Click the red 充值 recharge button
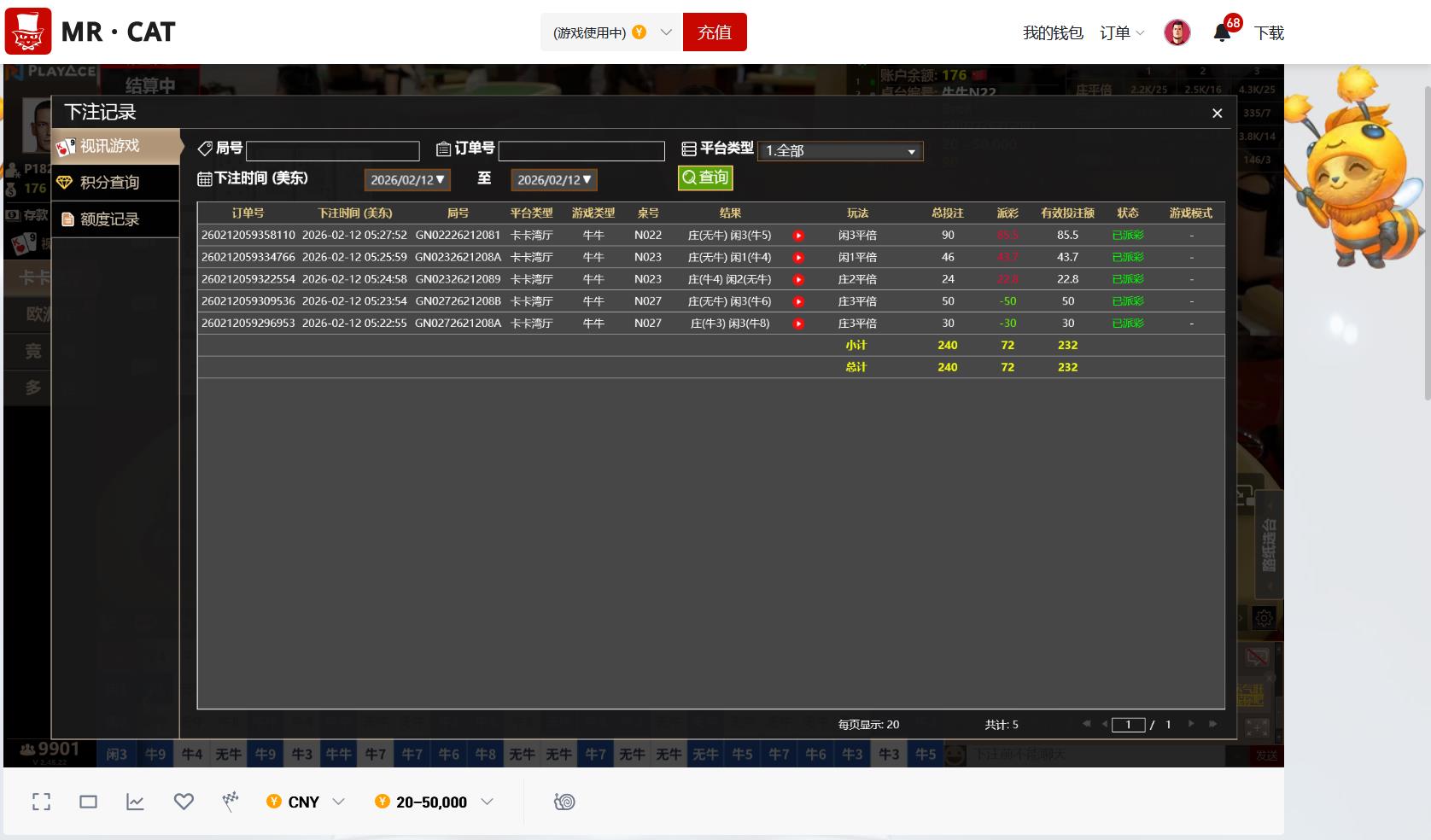Image resolution: width=1431 pixels, height=840 pixels. pyautogui.click(x=715, y=32)
